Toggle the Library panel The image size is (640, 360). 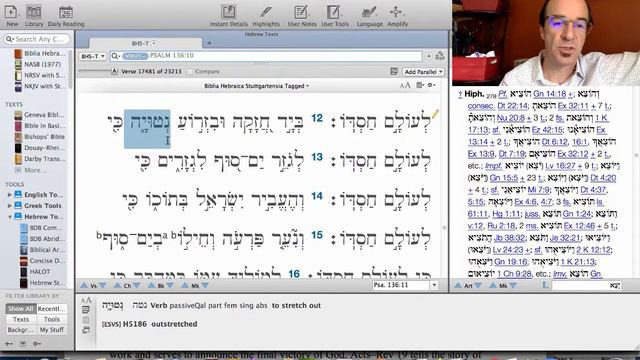pyautogui.click(x=33, y=16)
